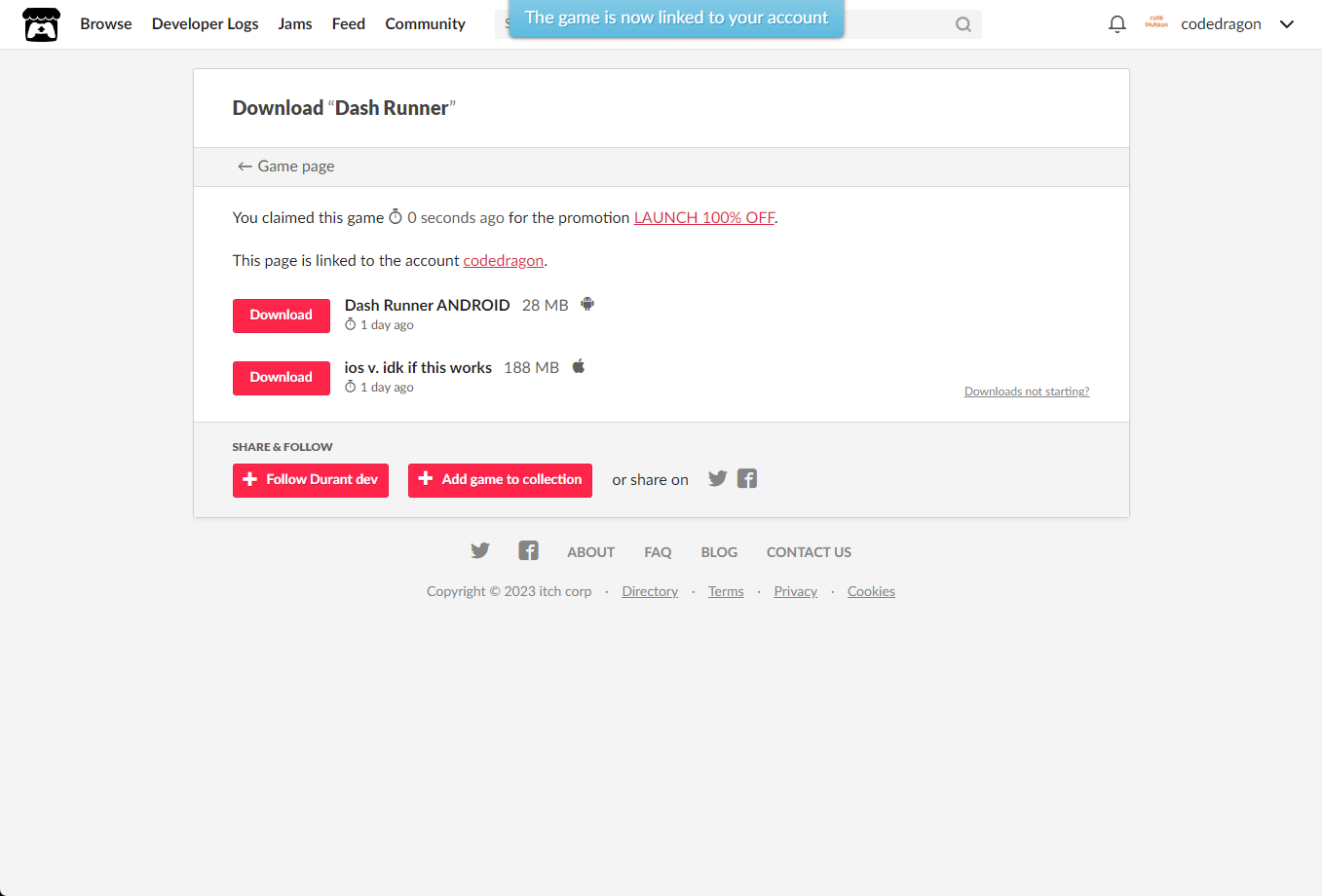Open the Cookies footer link
The image size is (1322, 896).
tap(871, 591)
